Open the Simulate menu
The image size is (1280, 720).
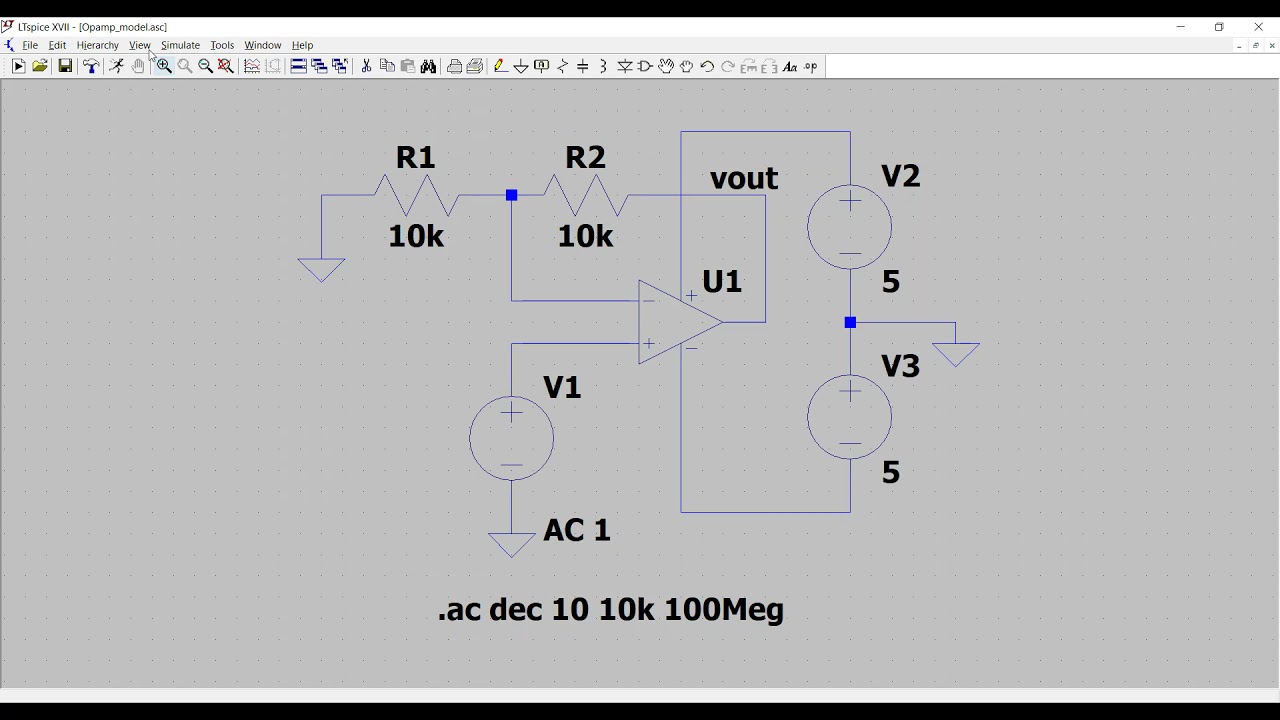click(x=180, y=45)
